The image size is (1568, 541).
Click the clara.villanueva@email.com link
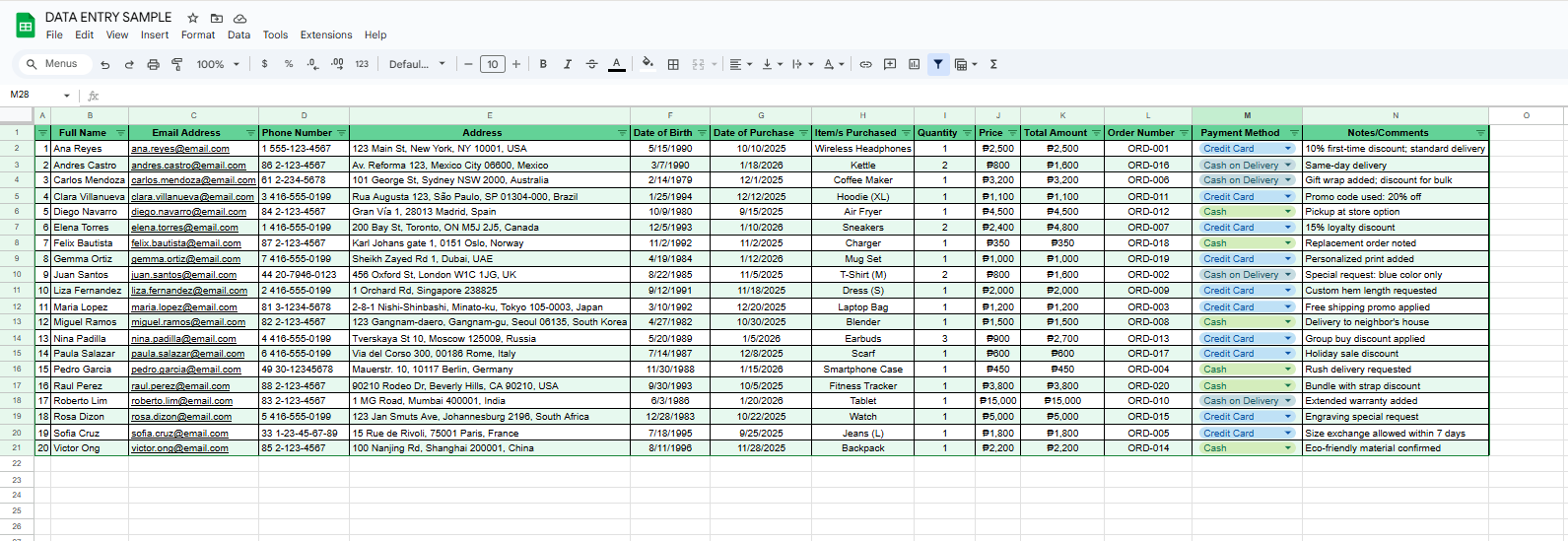tap(193, 196)
